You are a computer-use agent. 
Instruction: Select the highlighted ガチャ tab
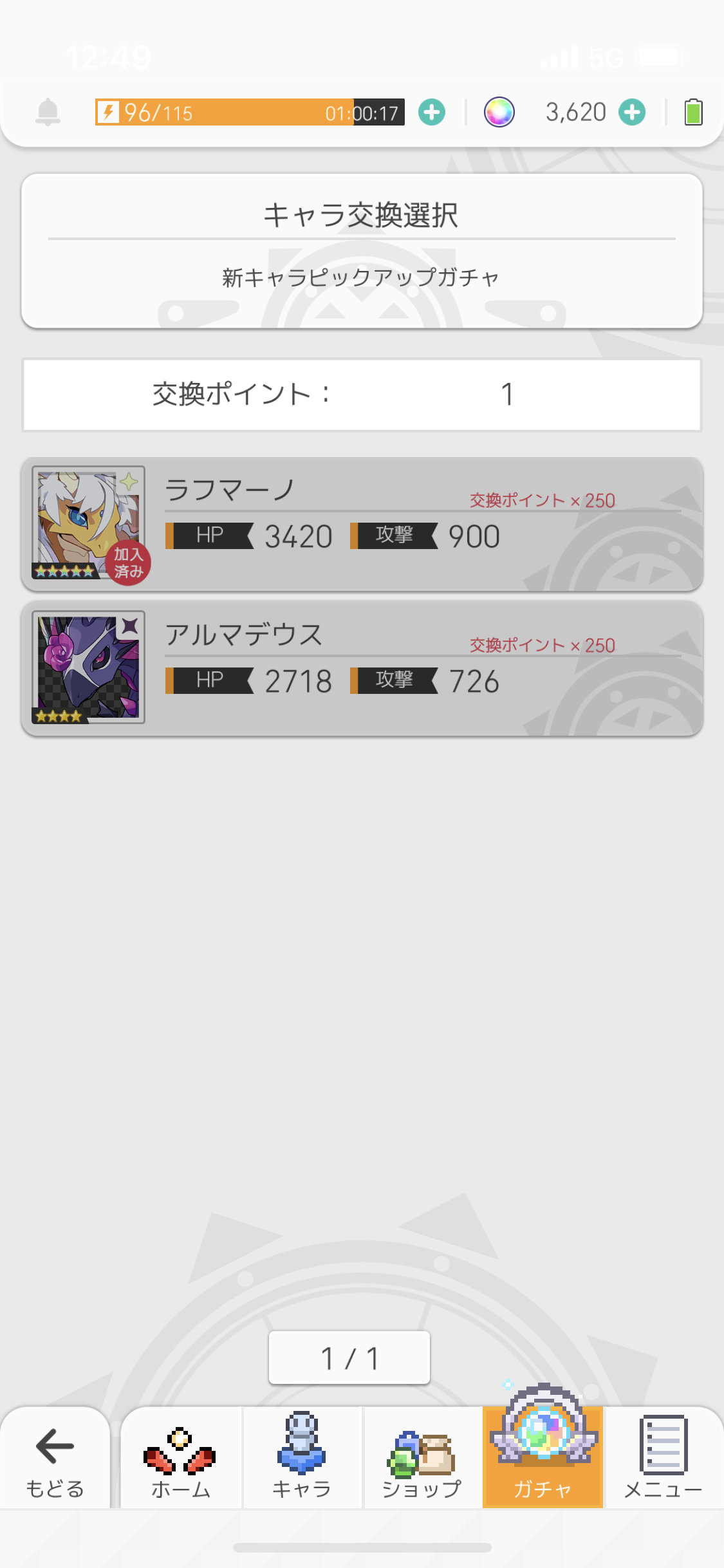(543, 1457)
